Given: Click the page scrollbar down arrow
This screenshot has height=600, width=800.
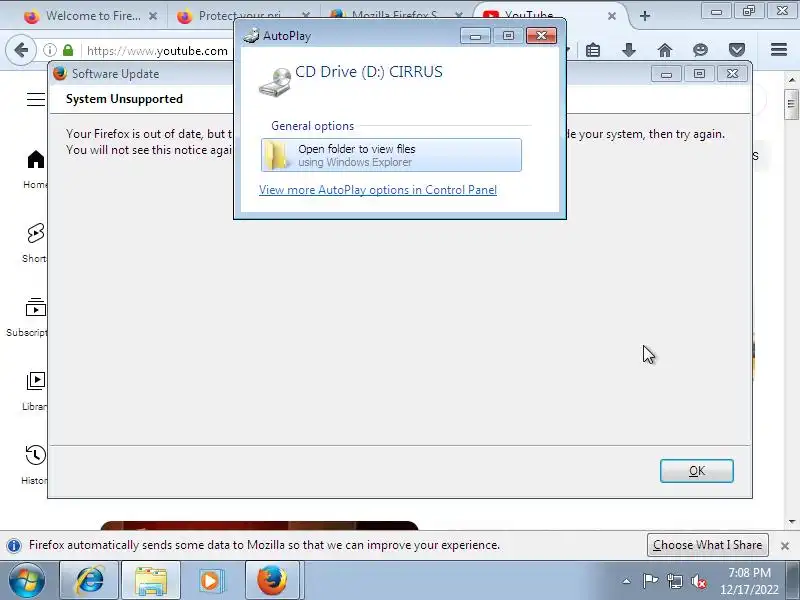Looking at the screenshot, I should coord(792,521).
